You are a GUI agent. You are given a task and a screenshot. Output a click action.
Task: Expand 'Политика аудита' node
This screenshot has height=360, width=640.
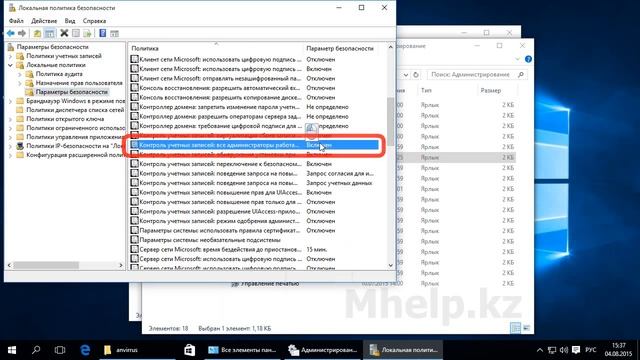pyautogui.click(x=20, y=74)
